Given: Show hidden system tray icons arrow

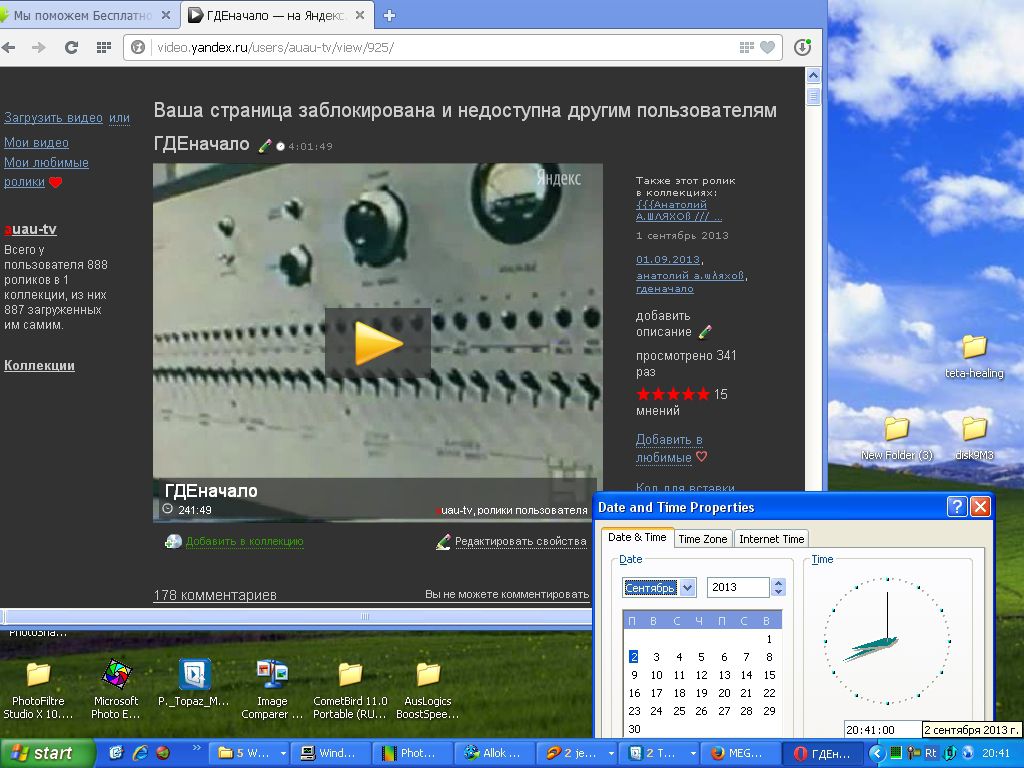Looking at the screenshot, I should click(876, 753).
